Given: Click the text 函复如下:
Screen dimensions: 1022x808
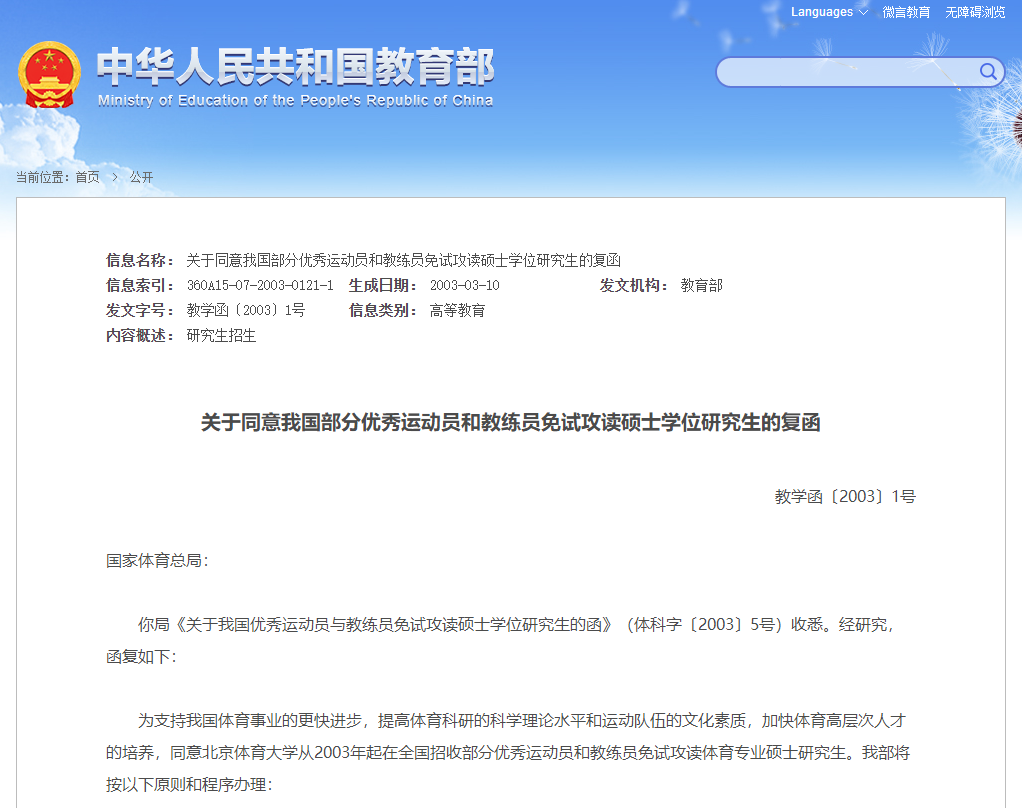Looking at the screenshot, I should pyautogui.click(x=141, y=656).
